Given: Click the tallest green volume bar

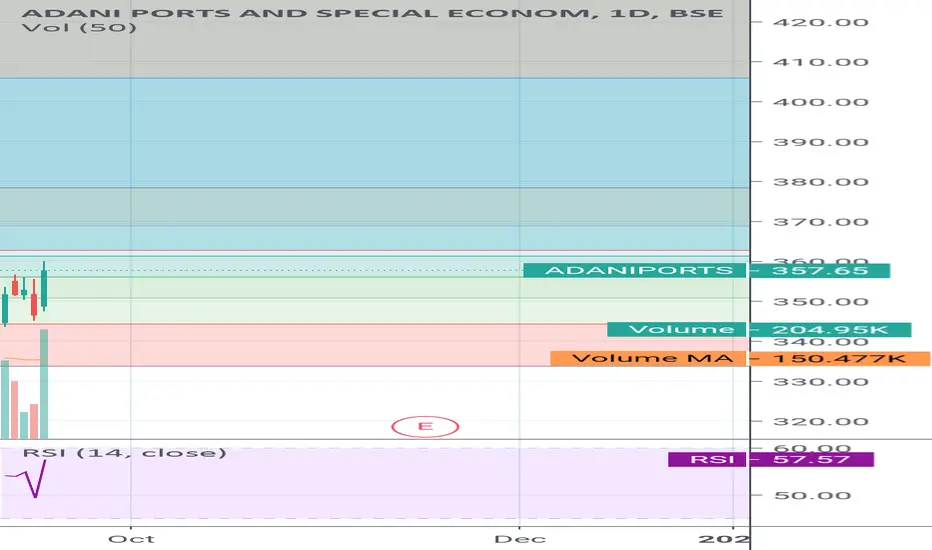Looking at the screenshot, I should click(44, 384).
